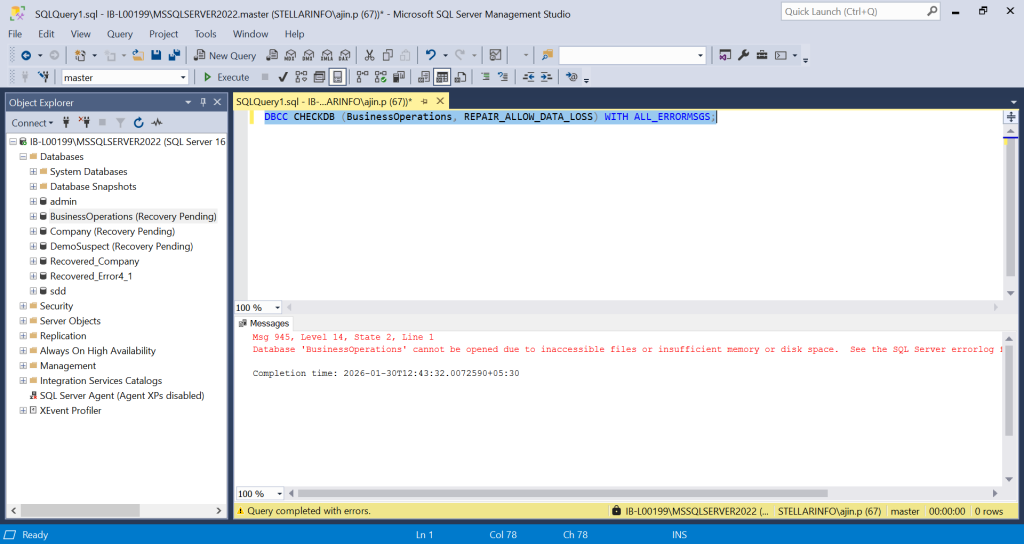The image size is (1024, 544).
Task: Close the SQLQuery1.sql tab
Action: [x=440, y=101]
